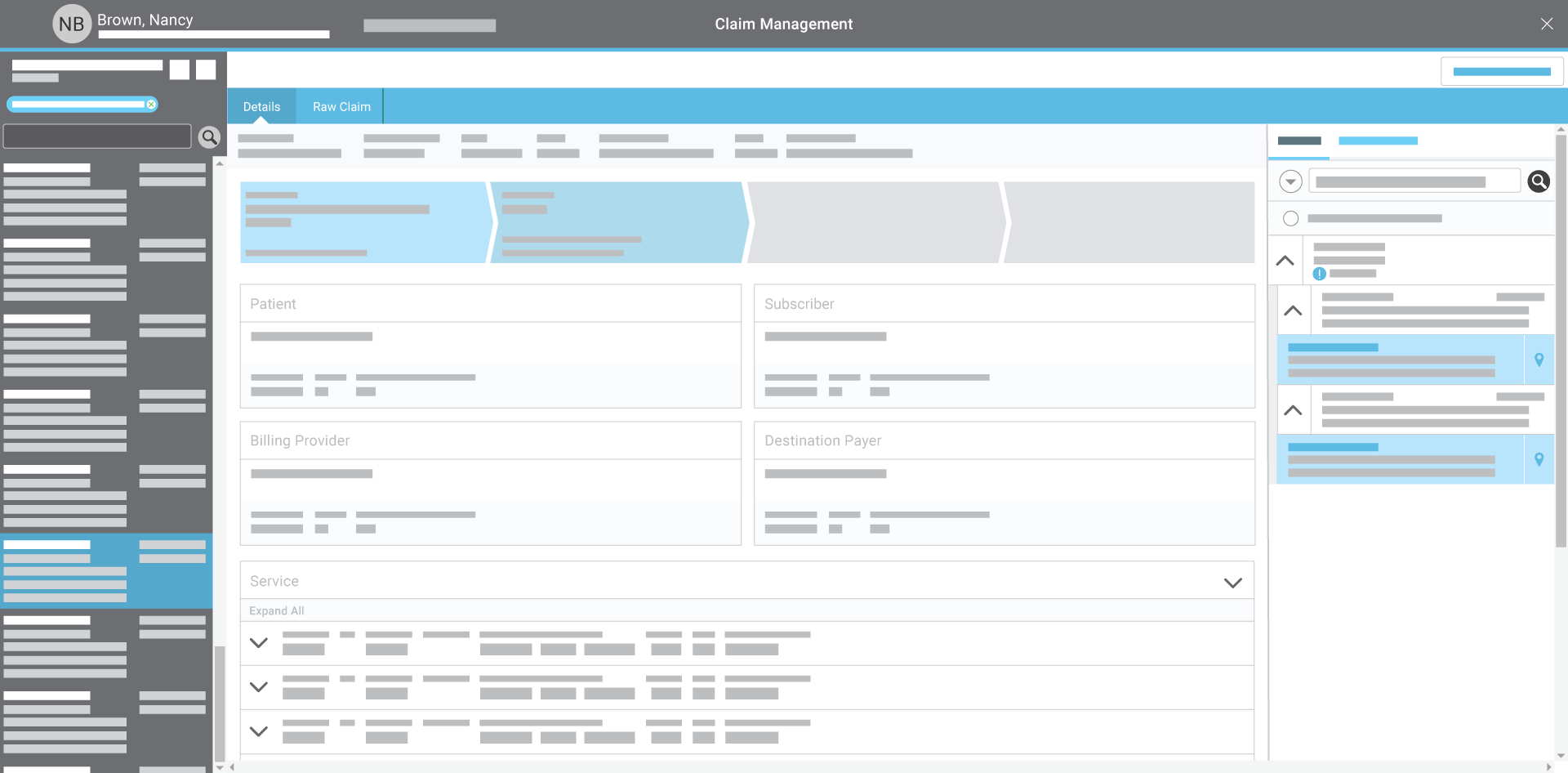Switch to the Raw Claim tab
The width and height of the screenshot is (1568, 773).
341,107
